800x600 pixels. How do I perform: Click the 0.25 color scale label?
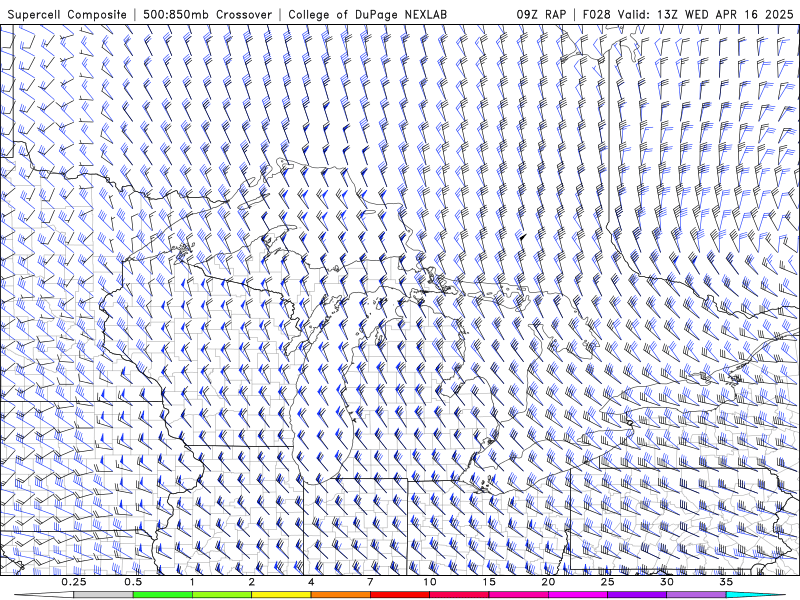pyautogui.click(x=74, y=582)
